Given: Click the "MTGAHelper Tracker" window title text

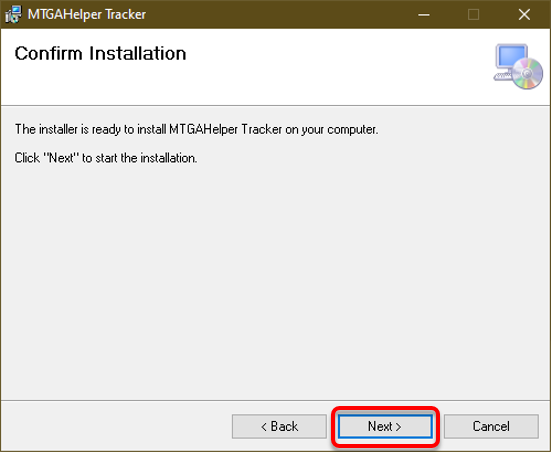Looking at the screenshot, I should 87,14.
